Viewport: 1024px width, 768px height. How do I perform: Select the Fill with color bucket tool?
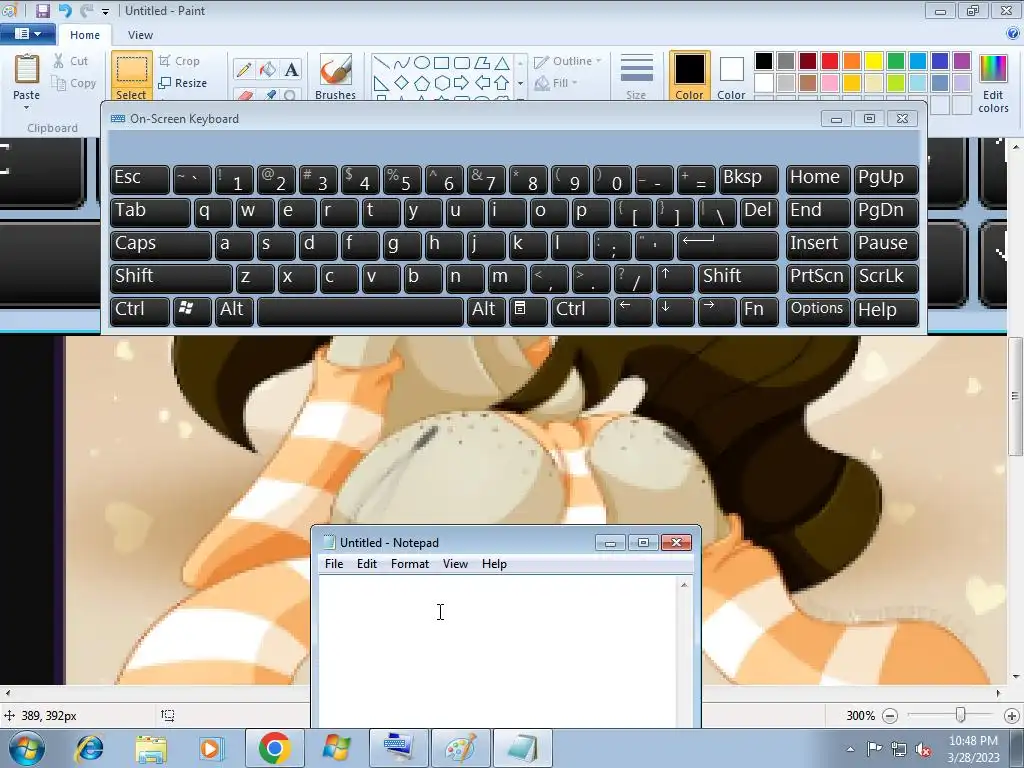268,69
